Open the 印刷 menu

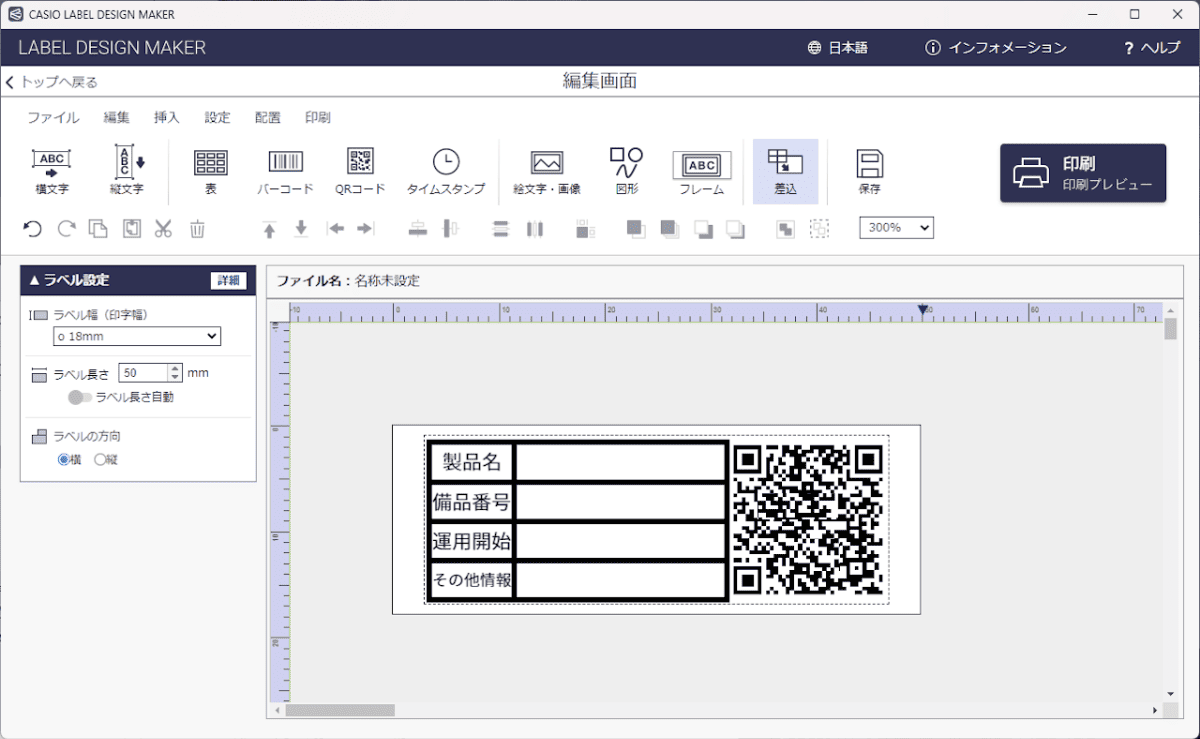tap(318, 117)
